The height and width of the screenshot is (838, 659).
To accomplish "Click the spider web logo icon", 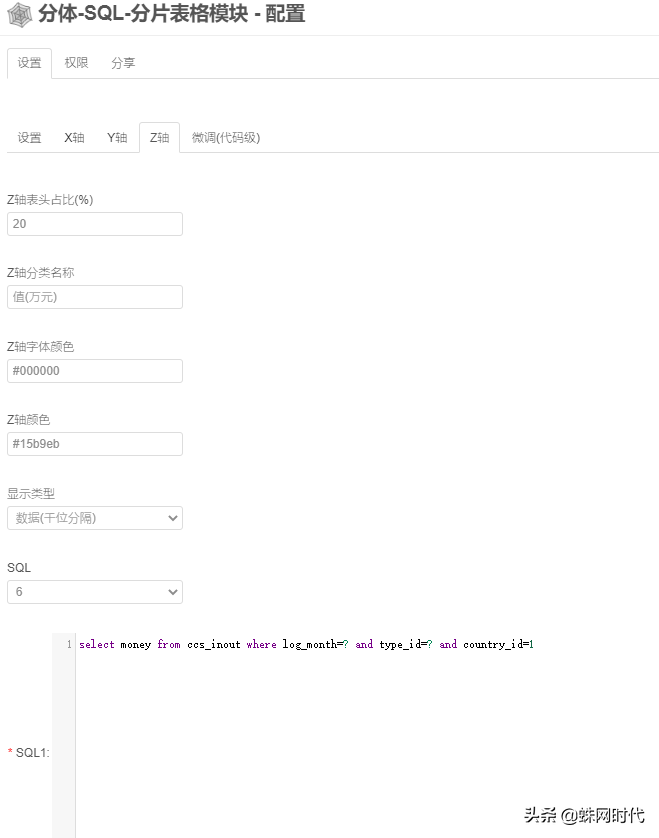I will 20,15.
